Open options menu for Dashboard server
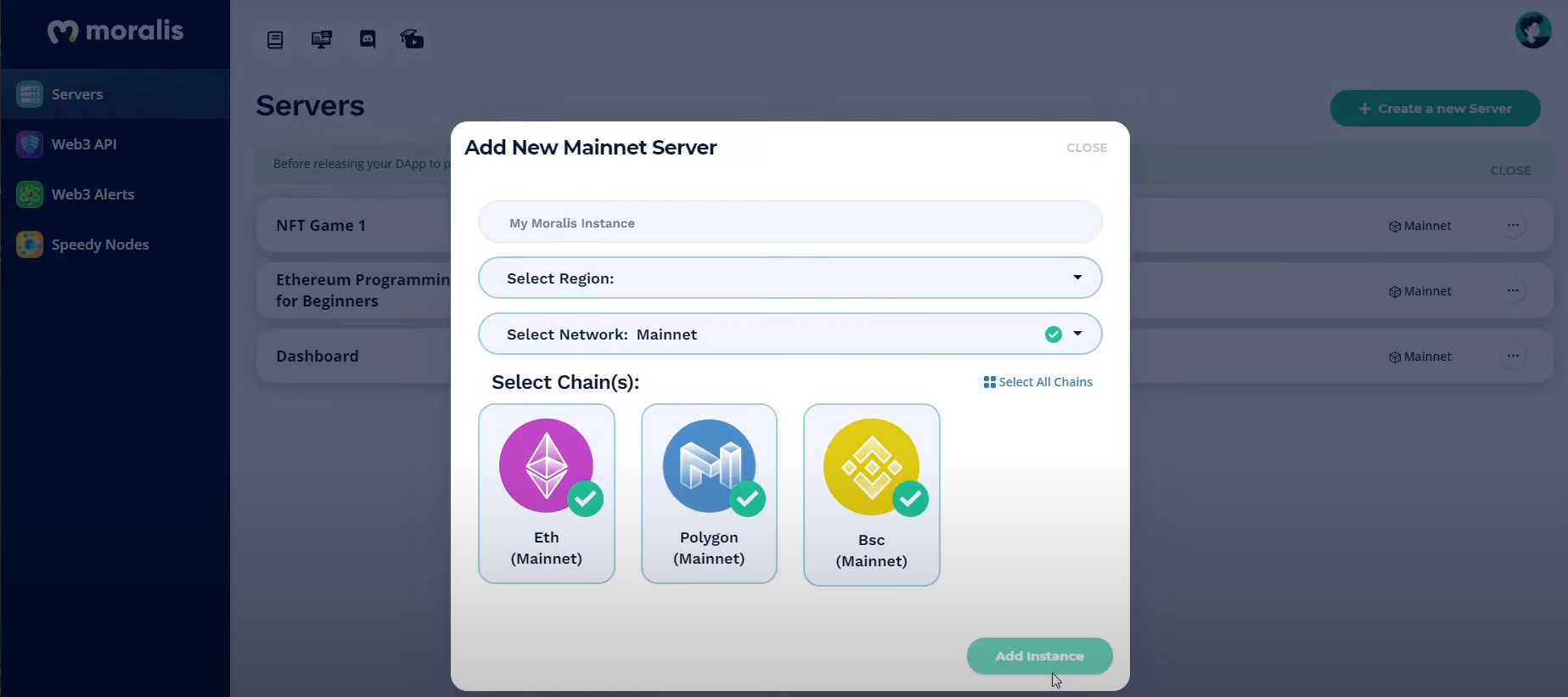The image size is (1568, 697). 1513,356
